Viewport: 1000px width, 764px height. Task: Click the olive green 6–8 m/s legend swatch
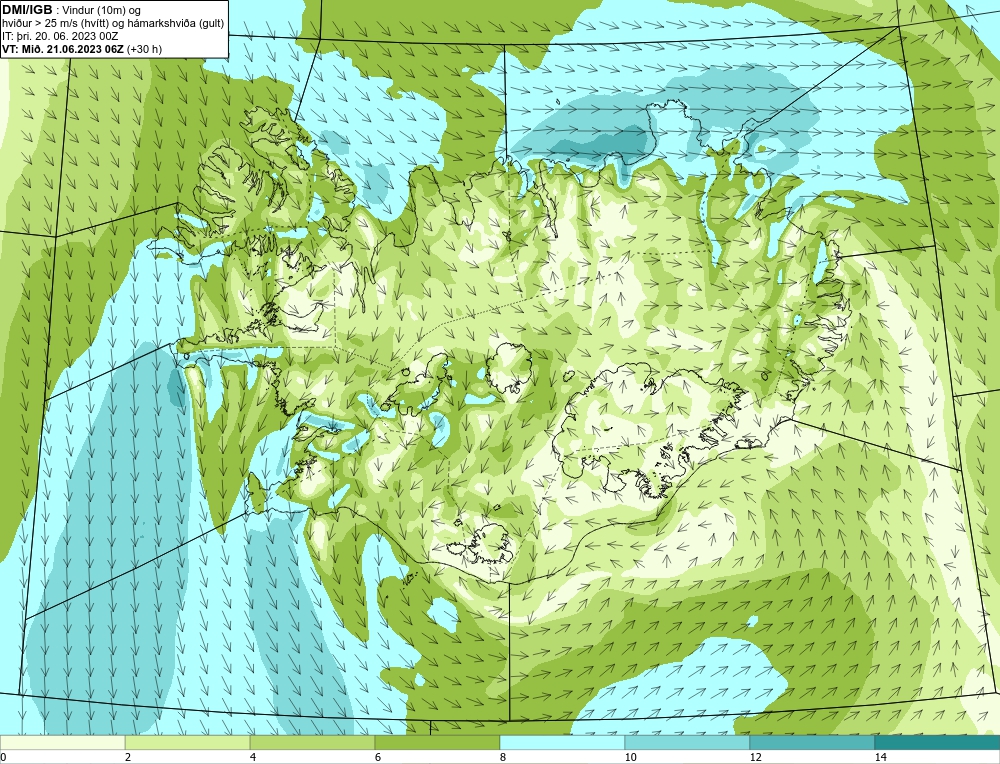point(438,743)
